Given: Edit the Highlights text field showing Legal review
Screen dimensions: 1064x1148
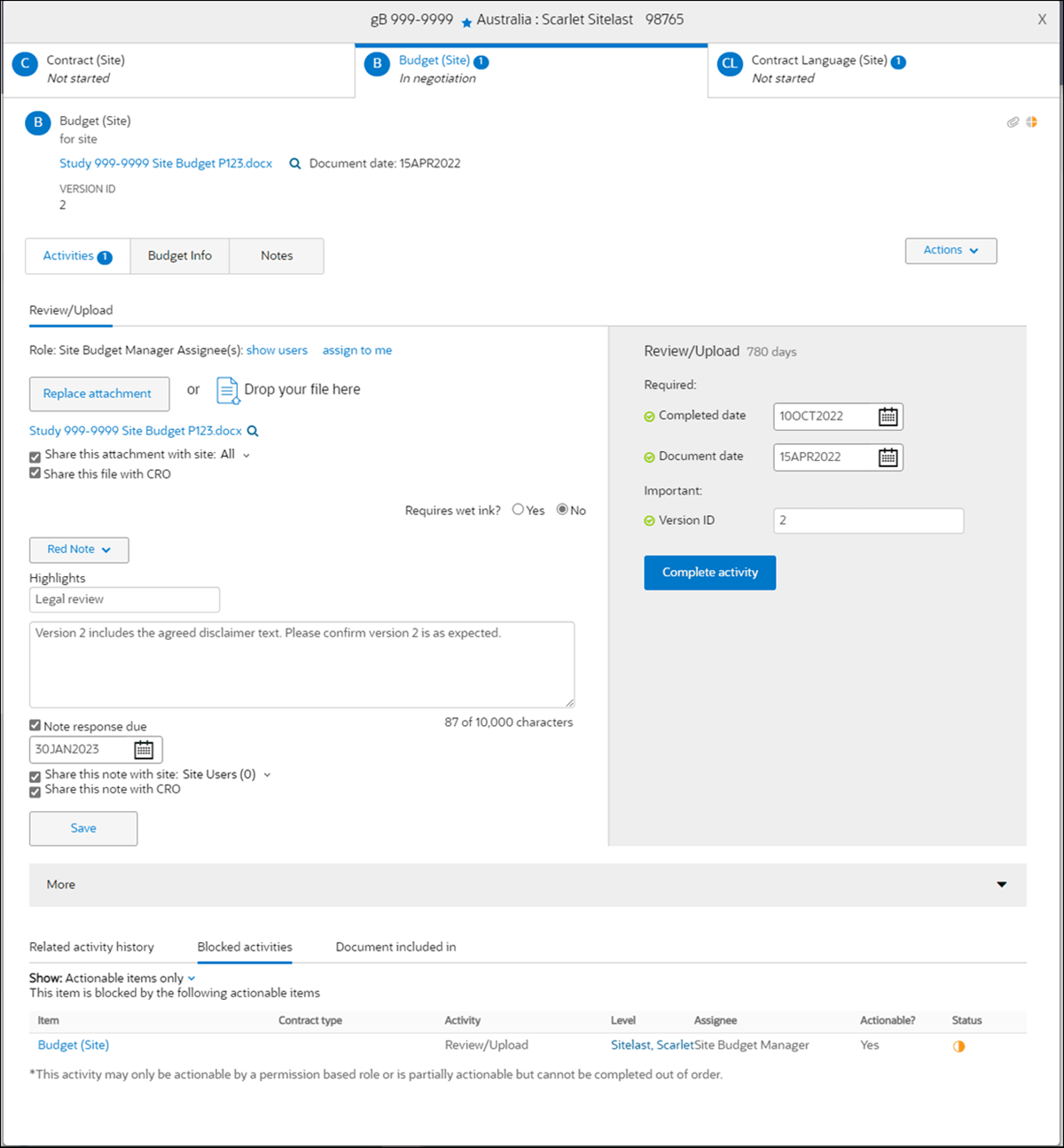Looking at the screenshot, I should tap(124, 599).
